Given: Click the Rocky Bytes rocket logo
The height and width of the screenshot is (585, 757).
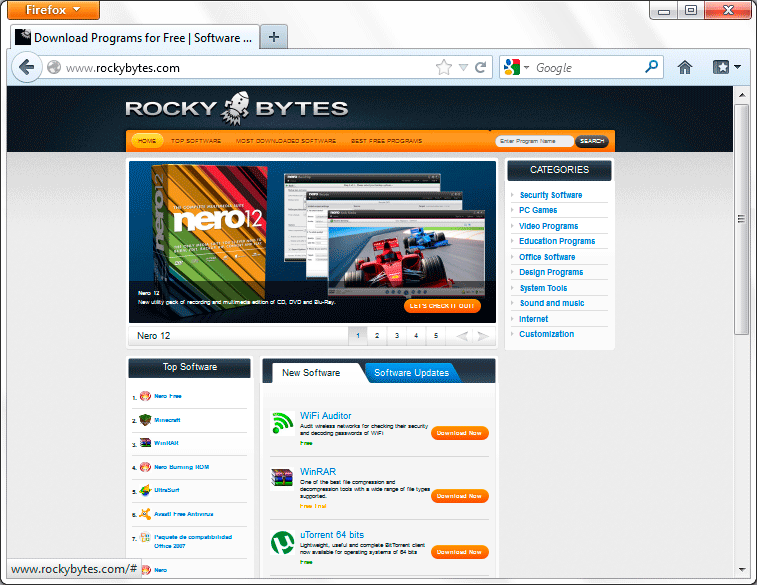Looking at the screenshot, I should pyautogui.click(x=235, y=108).
